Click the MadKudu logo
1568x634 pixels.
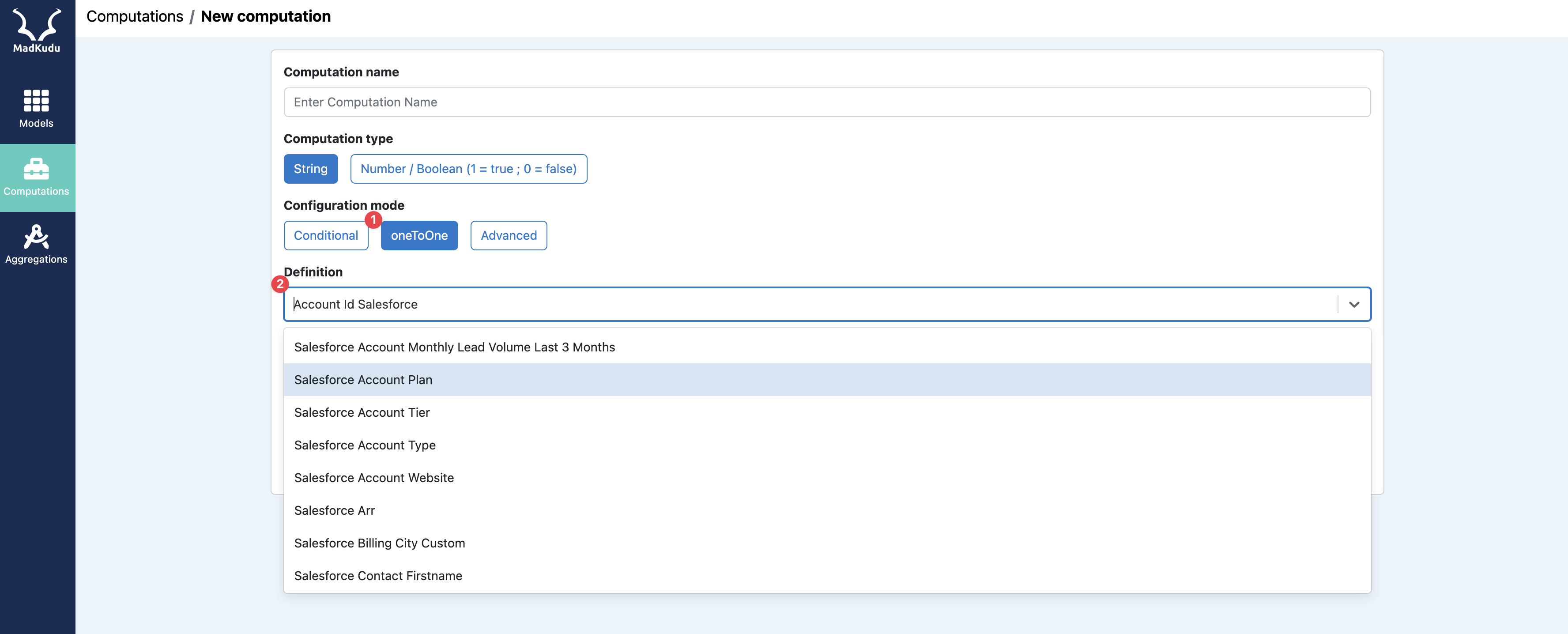37,30
